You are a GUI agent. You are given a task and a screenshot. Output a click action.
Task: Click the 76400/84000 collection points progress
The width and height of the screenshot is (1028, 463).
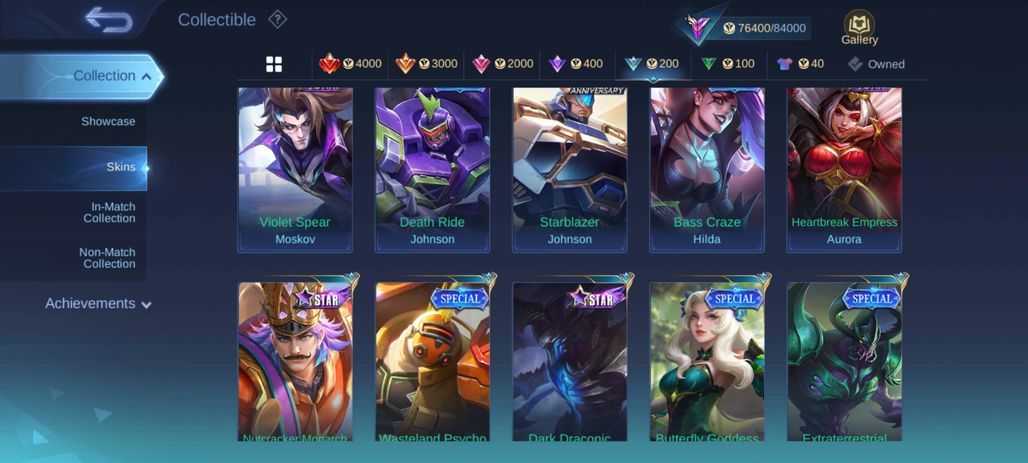point(764,28)
